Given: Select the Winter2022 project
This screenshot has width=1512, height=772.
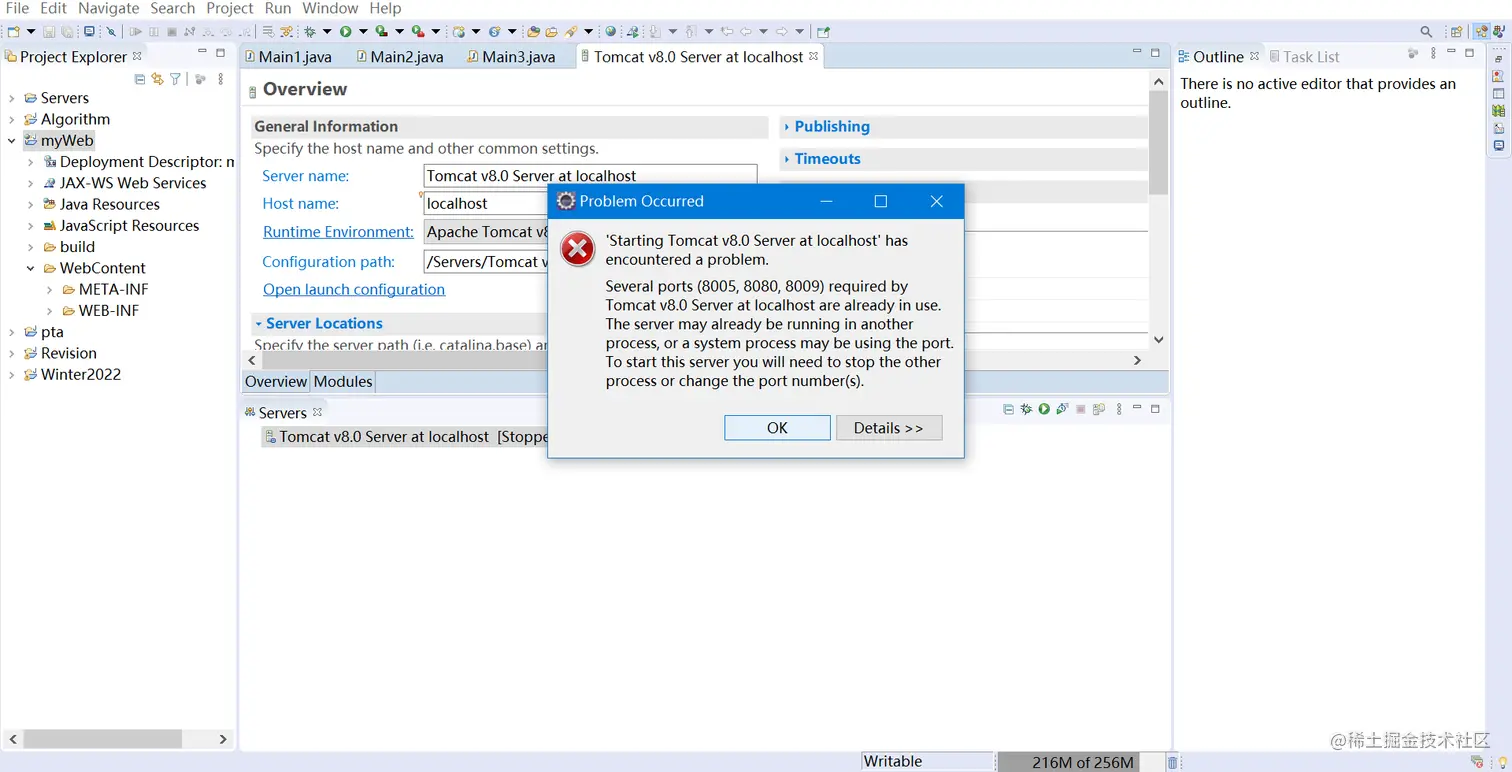Looking at the screenshot, I should [x=81, y=375].
